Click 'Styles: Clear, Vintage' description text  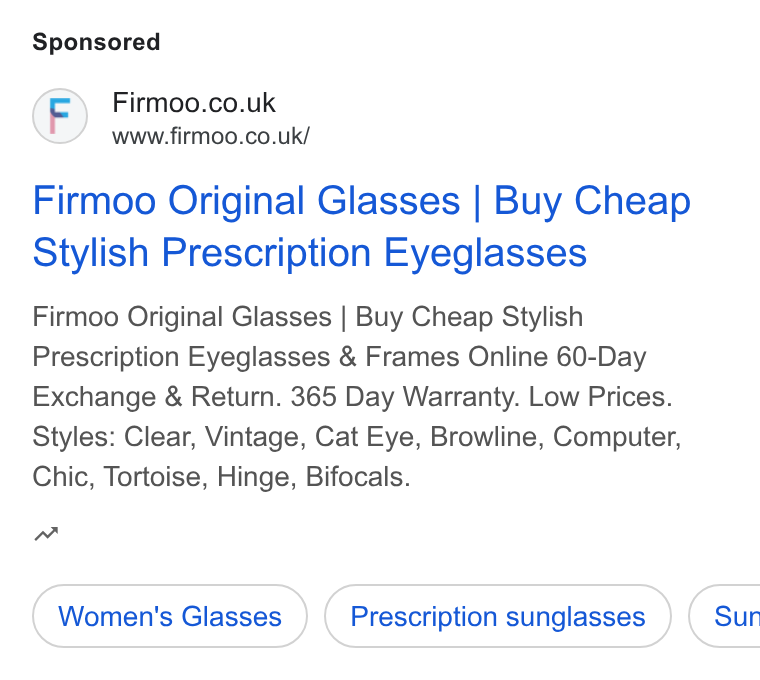[x=169, y=437]
